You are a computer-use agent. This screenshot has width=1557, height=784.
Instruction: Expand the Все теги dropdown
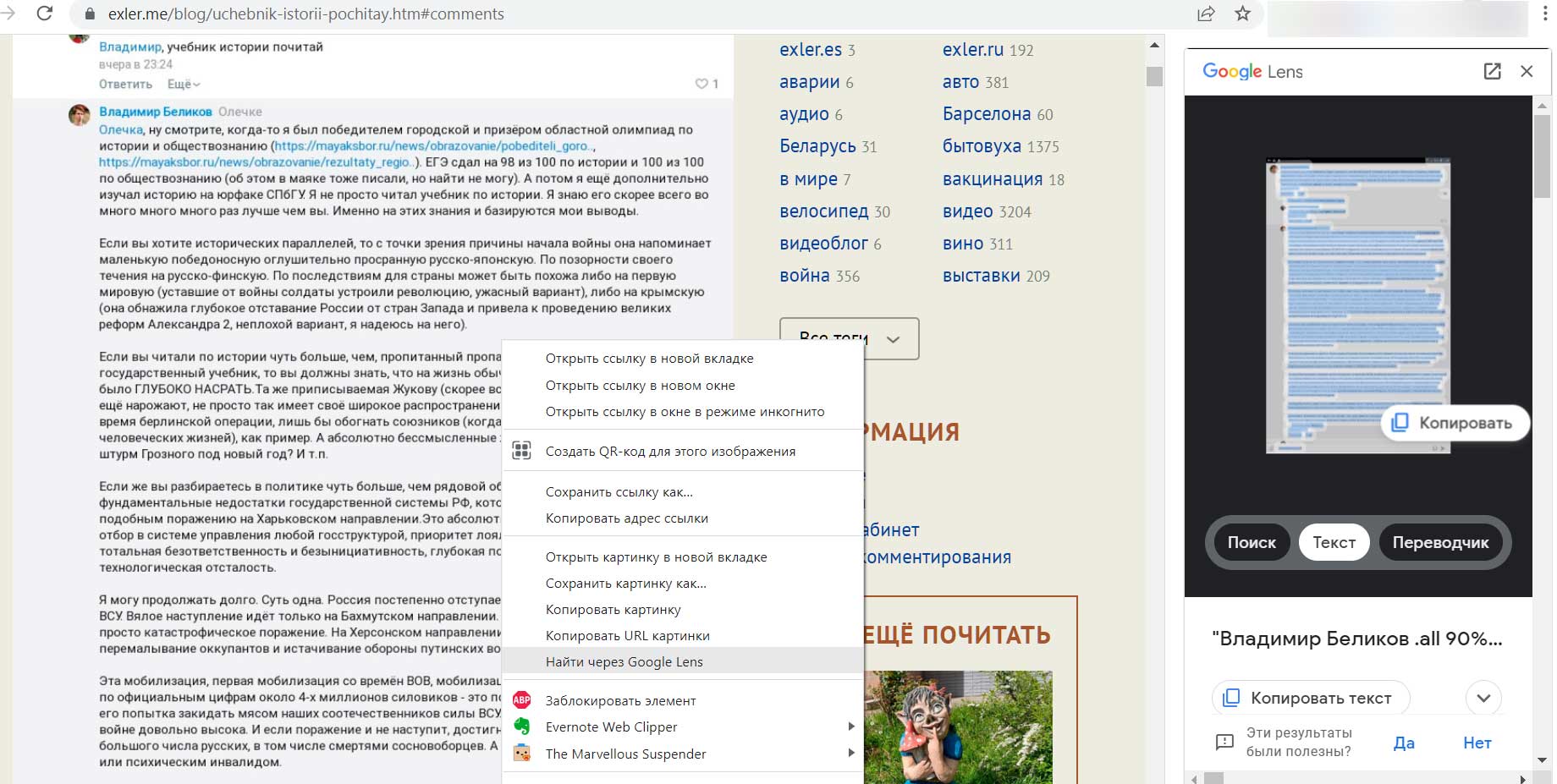[x=849, y=338]
